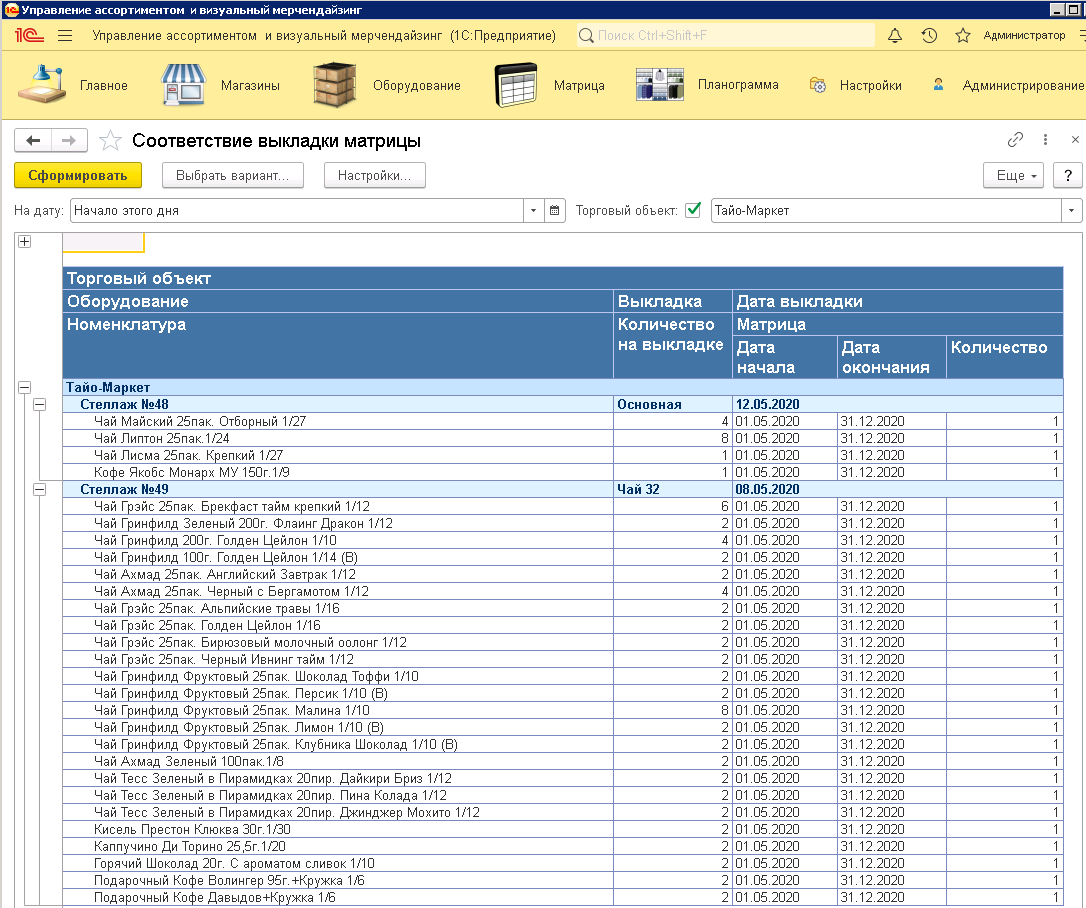Expand the Торговый объект dropdown list
This screenshot has height=908, width=1086.
point(1073,211)
